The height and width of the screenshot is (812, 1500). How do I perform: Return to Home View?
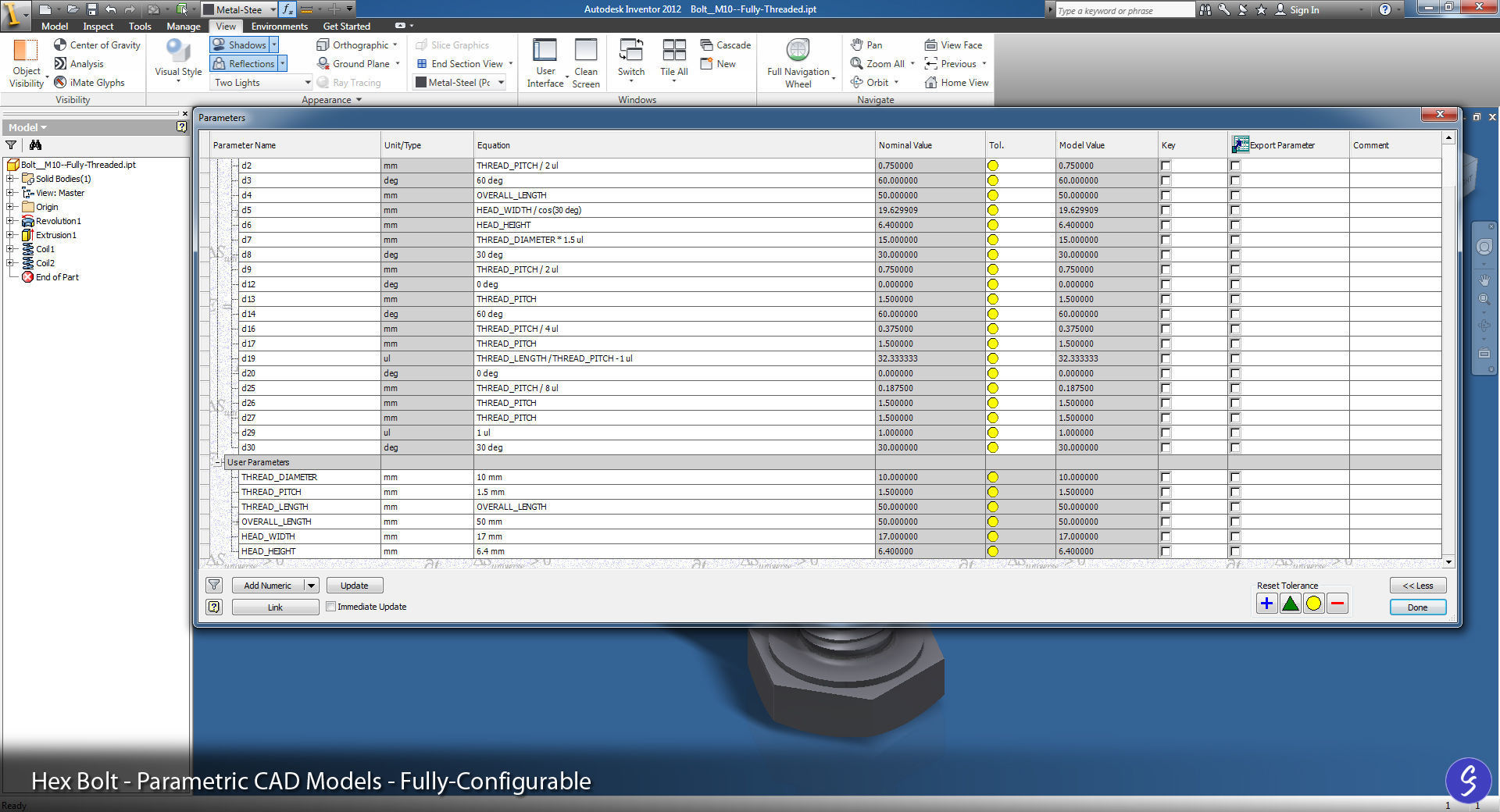[x=956, y=82]
